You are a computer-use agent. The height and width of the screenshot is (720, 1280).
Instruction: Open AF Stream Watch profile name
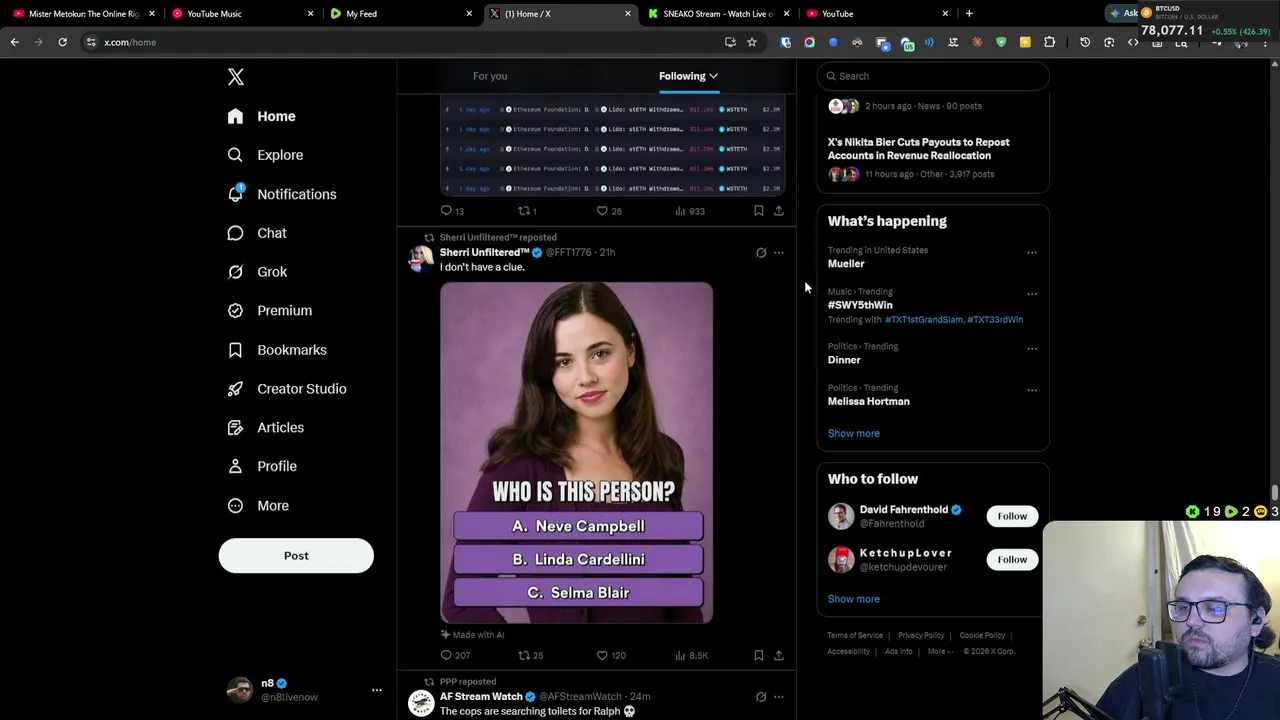click(x=481, y=697)
